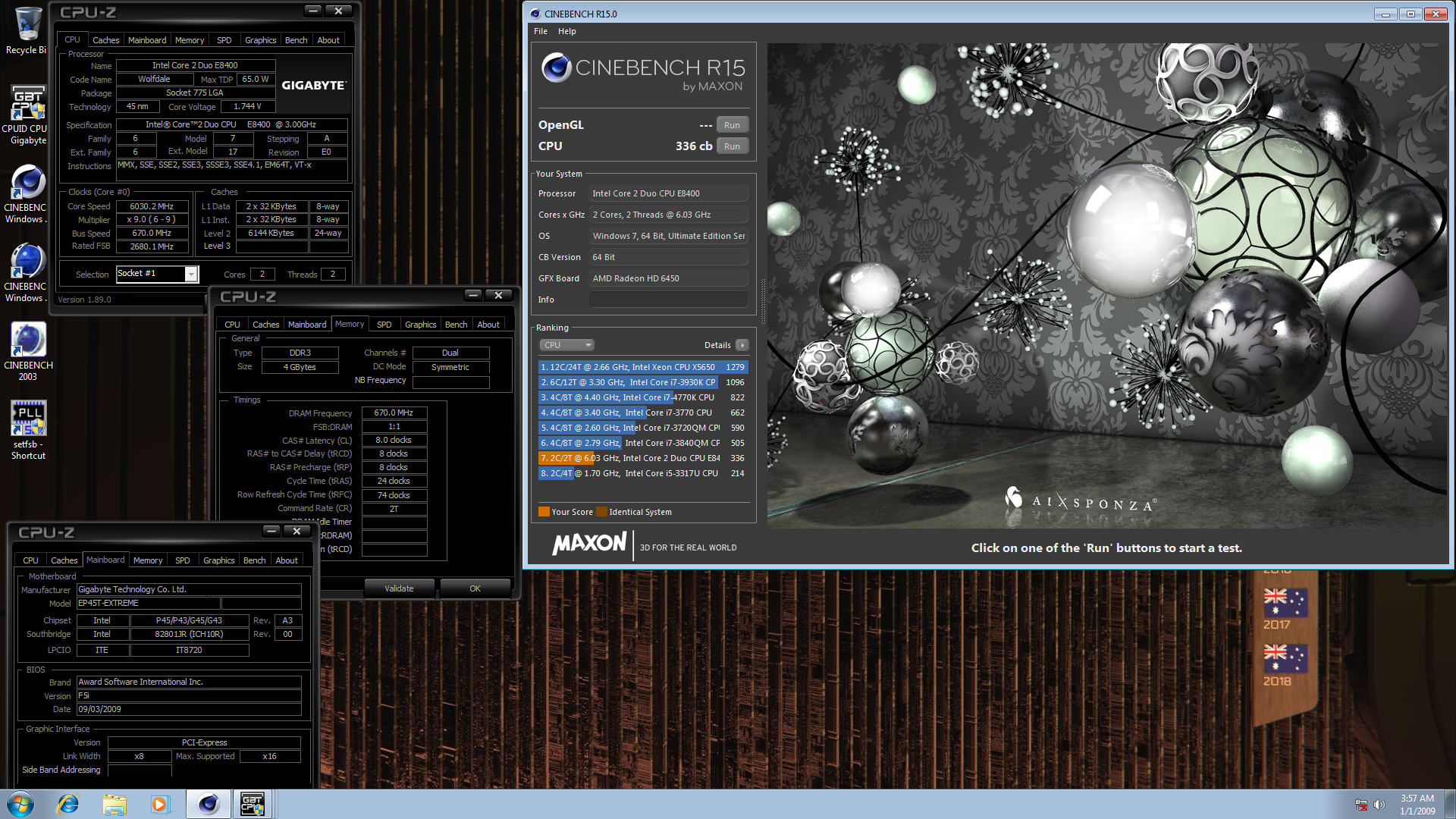1456x819 pixels.
Task: Click the 2017 Australia flag badge
Action: 1285,604
